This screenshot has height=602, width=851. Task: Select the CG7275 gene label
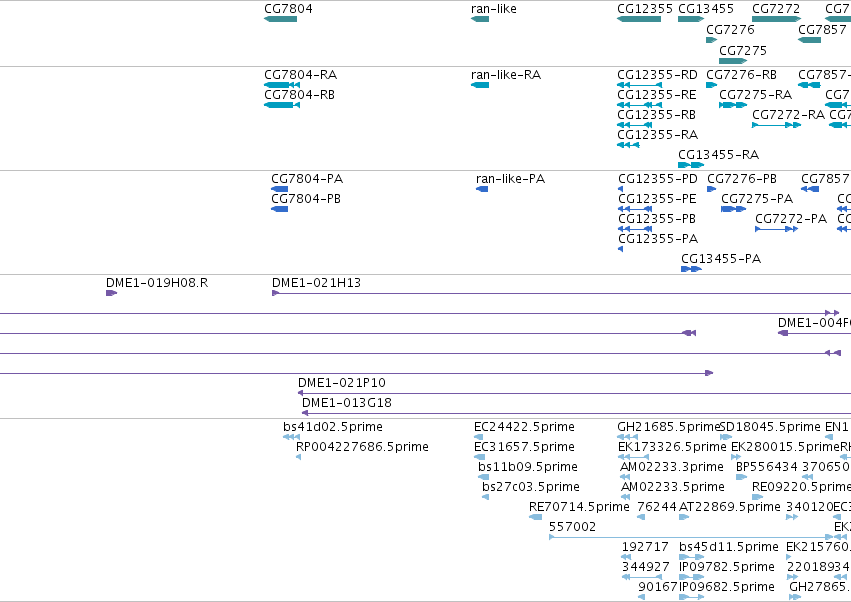pos(743,50)
